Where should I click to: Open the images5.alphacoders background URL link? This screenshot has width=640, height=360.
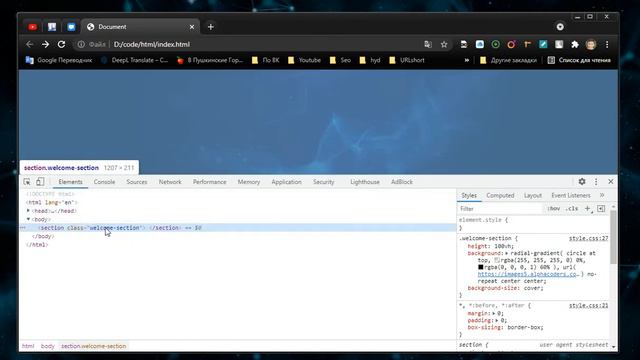pos(528,274)
